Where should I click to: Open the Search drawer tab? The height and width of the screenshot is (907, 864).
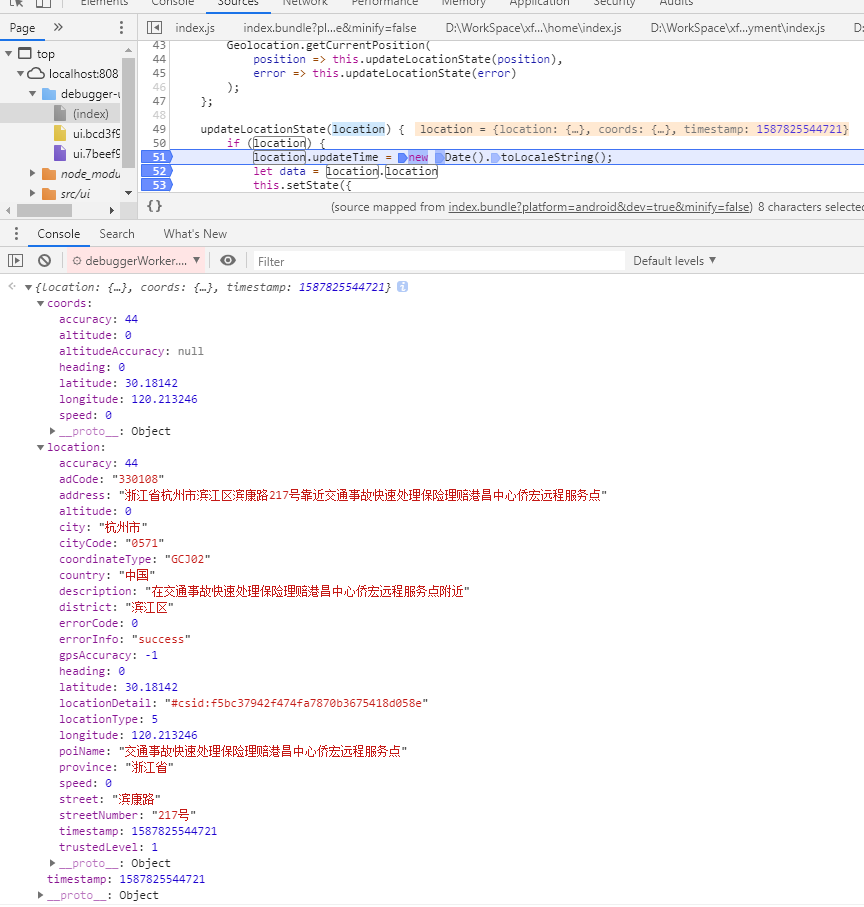117,234
